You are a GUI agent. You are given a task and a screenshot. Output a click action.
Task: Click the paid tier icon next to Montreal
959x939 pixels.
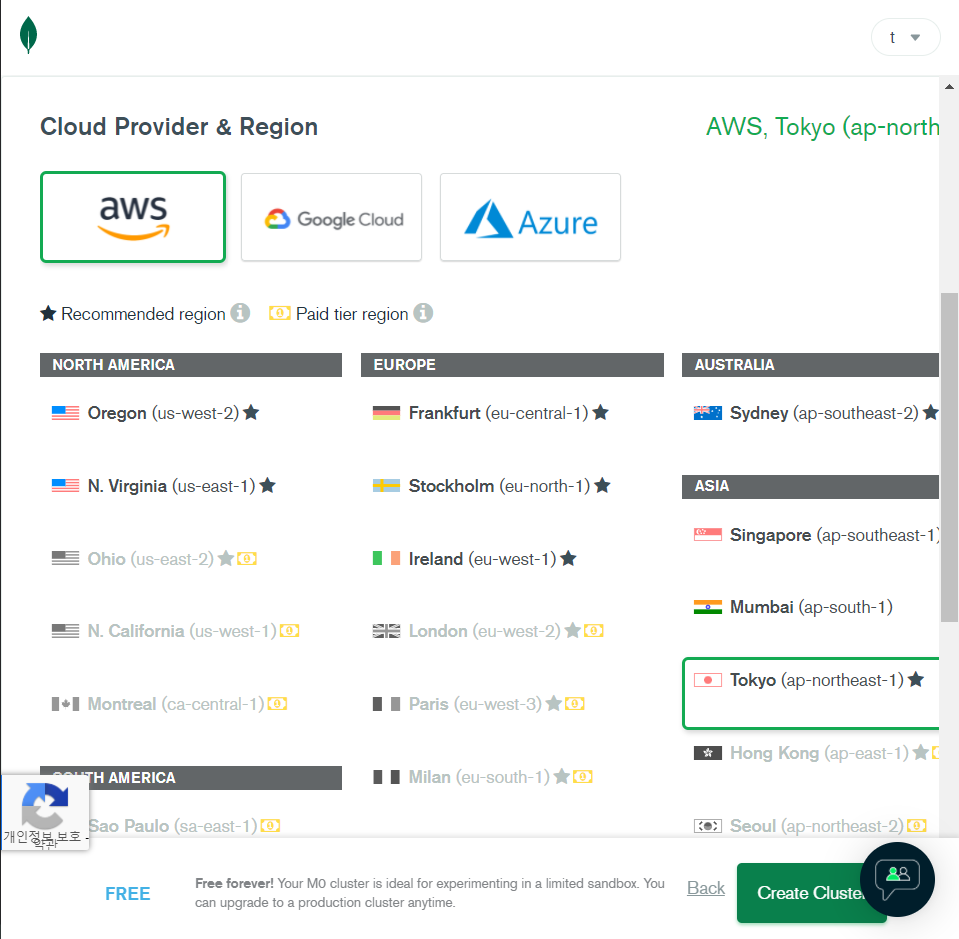[277, 704]
